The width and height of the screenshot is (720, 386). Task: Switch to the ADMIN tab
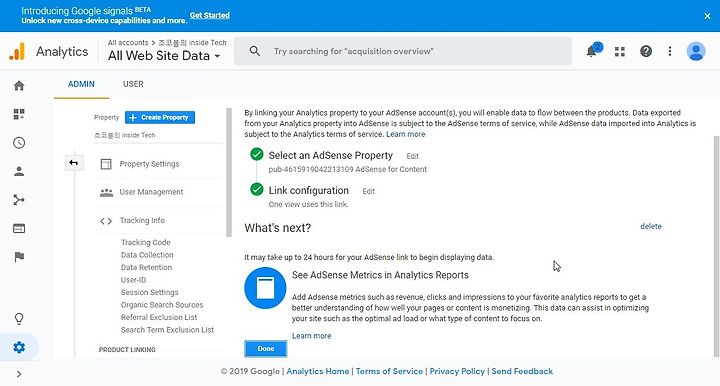click(81, 84)
